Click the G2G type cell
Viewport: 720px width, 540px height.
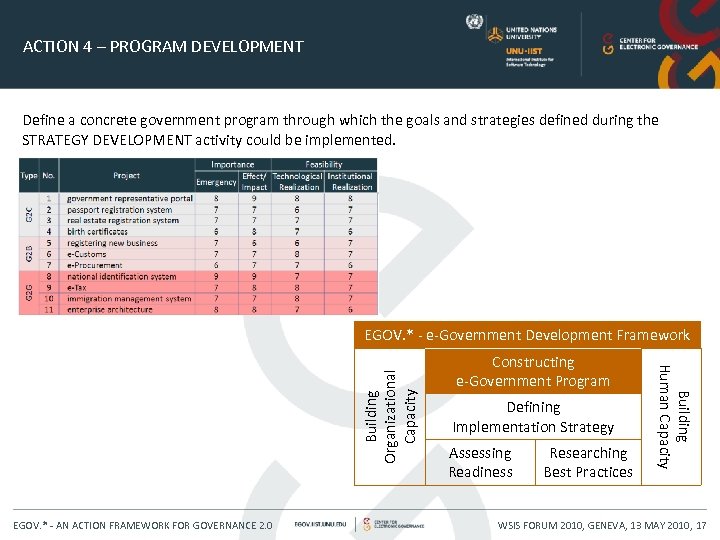tap(29, 293)
